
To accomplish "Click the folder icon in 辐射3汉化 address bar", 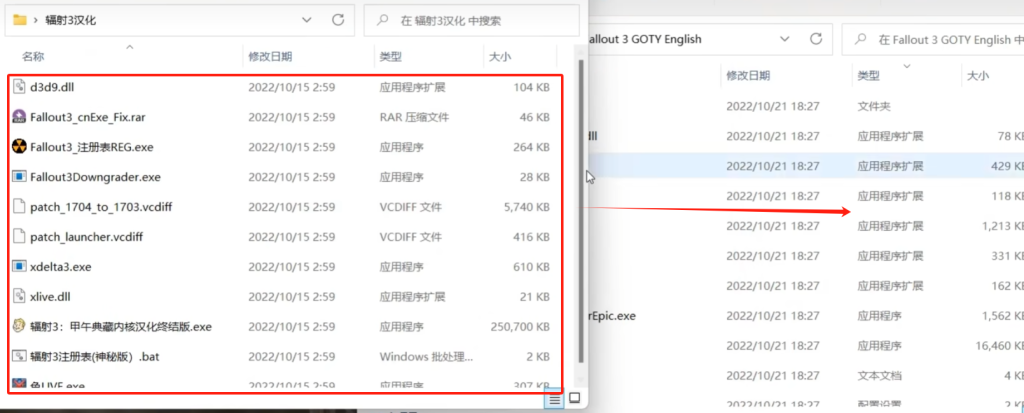I will [20, 20].
